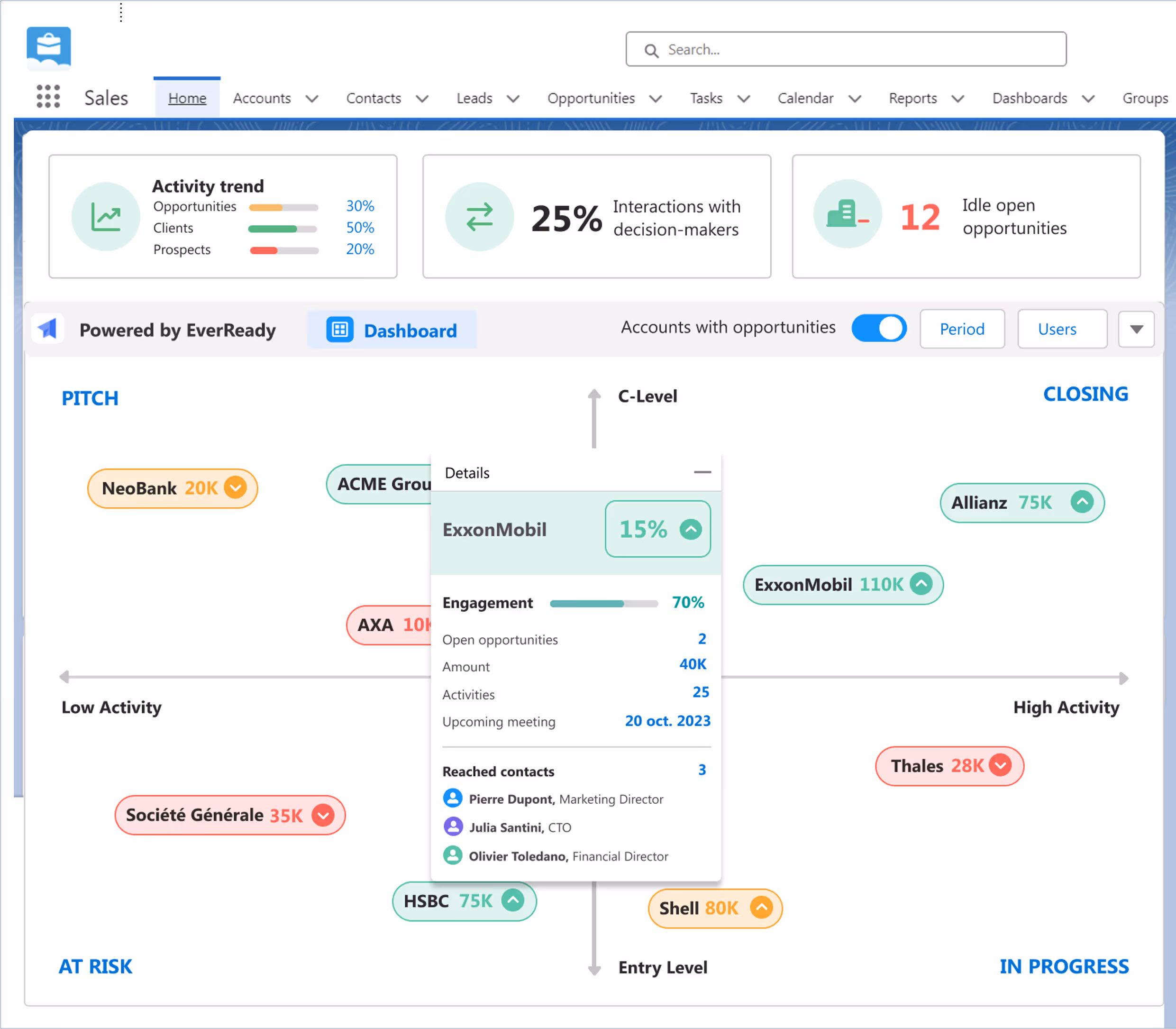Expand the Dashboards tab dropdown chevron
Image resolution: width=1176 pixels, height=1029 pixels.
click(x=1088, y=99)
